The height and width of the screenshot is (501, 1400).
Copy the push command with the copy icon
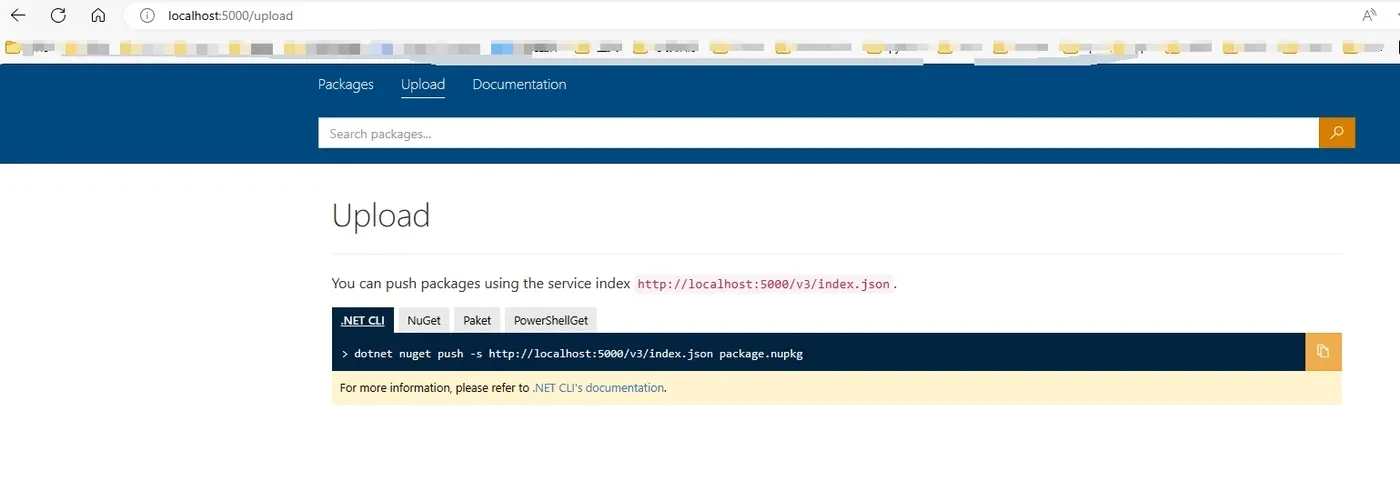click(x=1323, y=352)
